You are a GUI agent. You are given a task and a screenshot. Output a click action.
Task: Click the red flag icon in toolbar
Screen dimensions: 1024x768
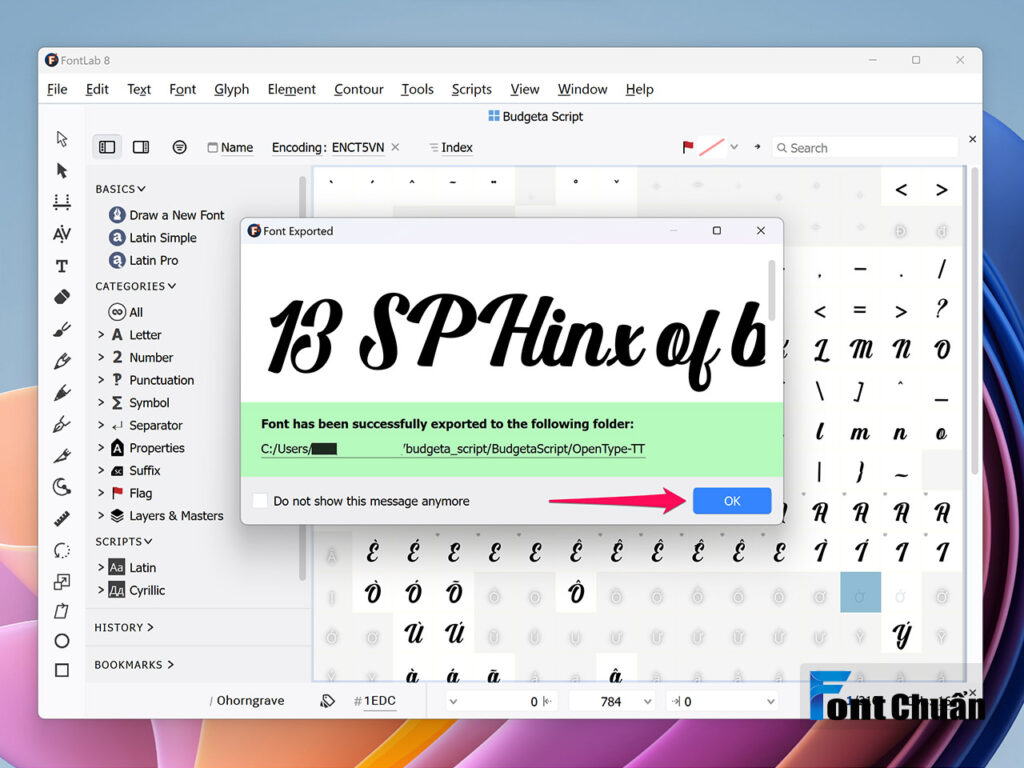click(688, 148)
